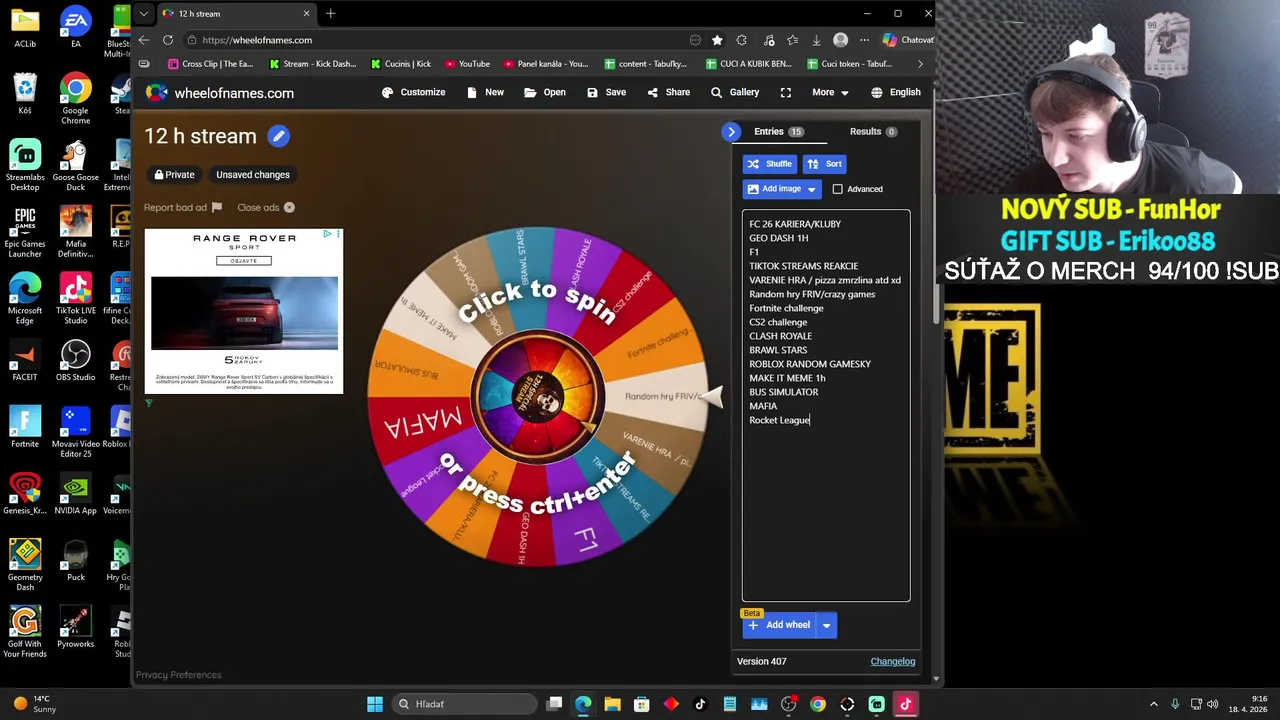Open the Gallery search
The height and width of the screenshot is (720, 1280).
click(x=735, y=92)
